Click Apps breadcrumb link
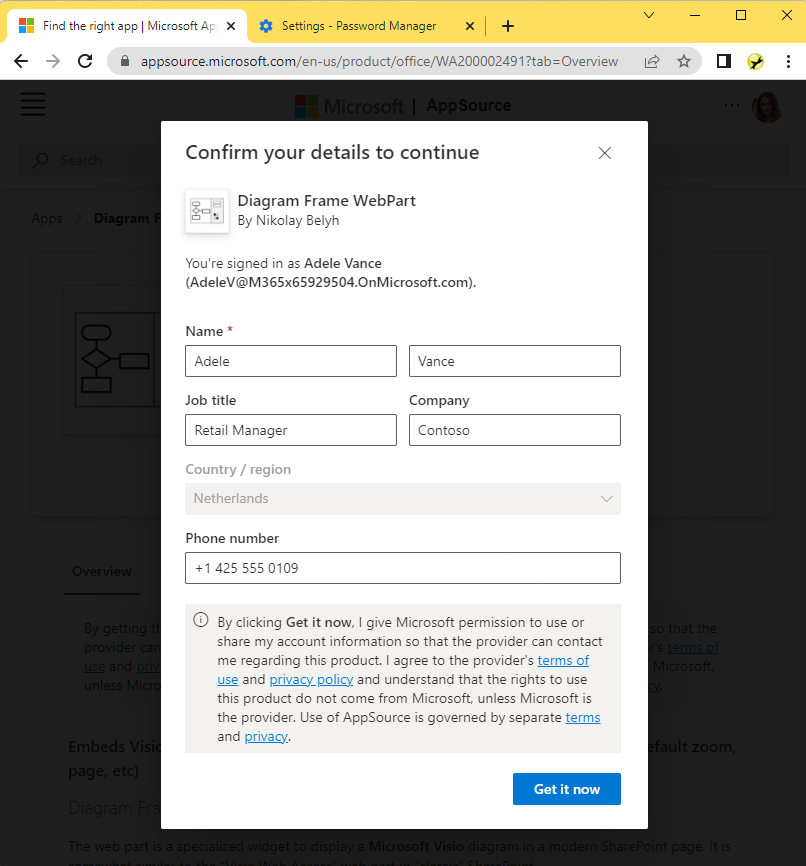Image resolution: width=806 pixels, height=866 pixels. point(47,218)
